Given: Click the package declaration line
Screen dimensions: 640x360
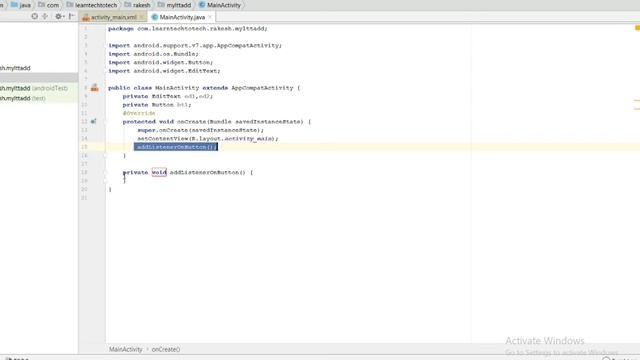Looking at the screenshot, I should click(188, 29).
